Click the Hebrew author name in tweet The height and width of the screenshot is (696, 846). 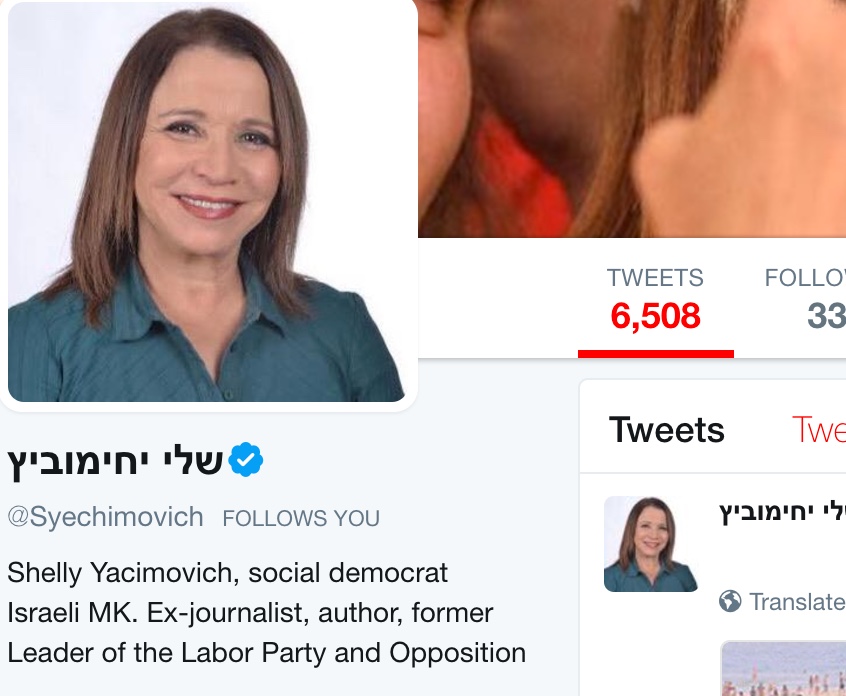tap(782, 511)
